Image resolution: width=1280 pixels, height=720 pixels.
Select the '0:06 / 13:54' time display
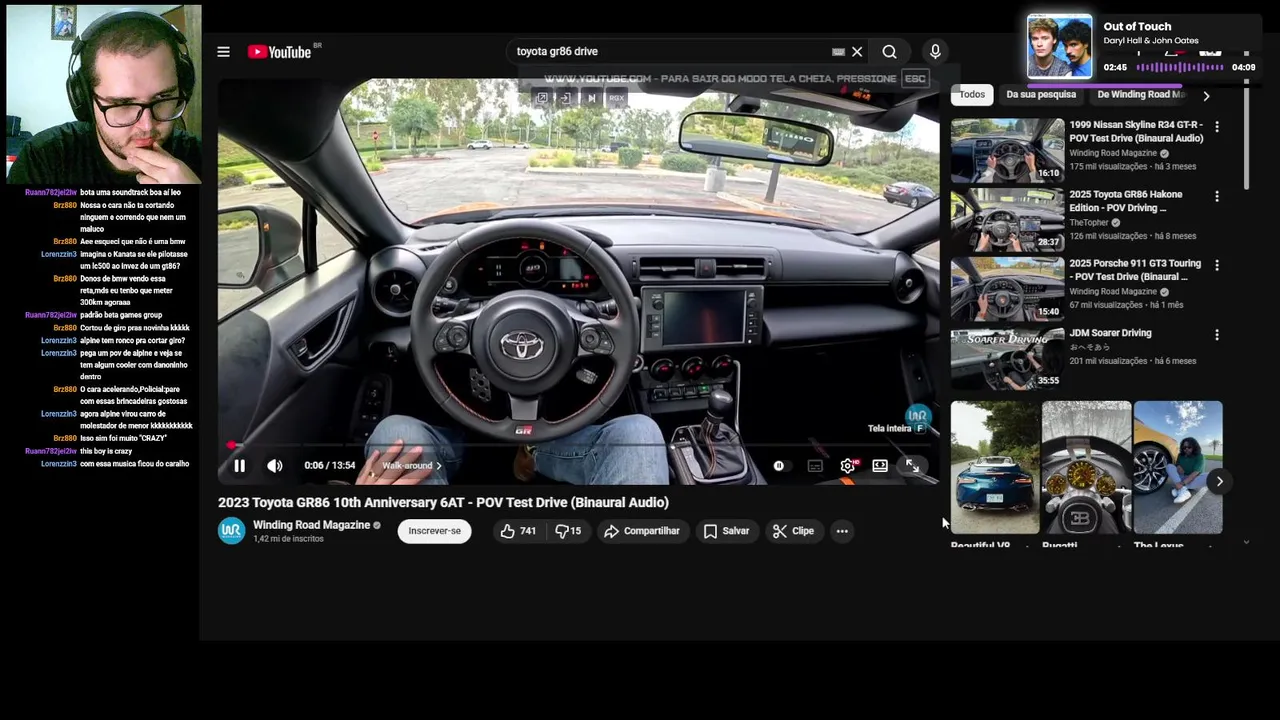(330, 466)
